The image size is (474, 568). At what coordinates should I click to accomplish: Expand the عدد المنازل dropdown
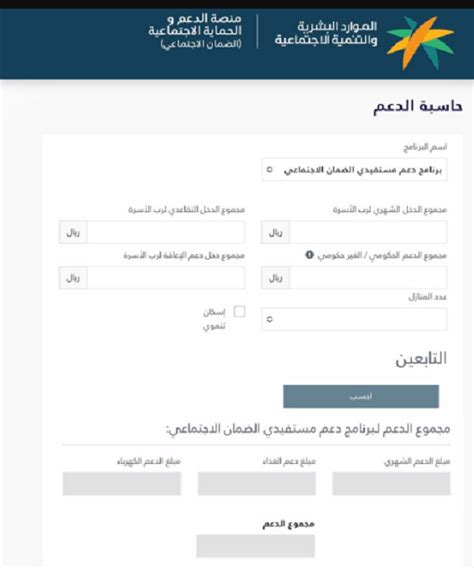pos(354,319)
